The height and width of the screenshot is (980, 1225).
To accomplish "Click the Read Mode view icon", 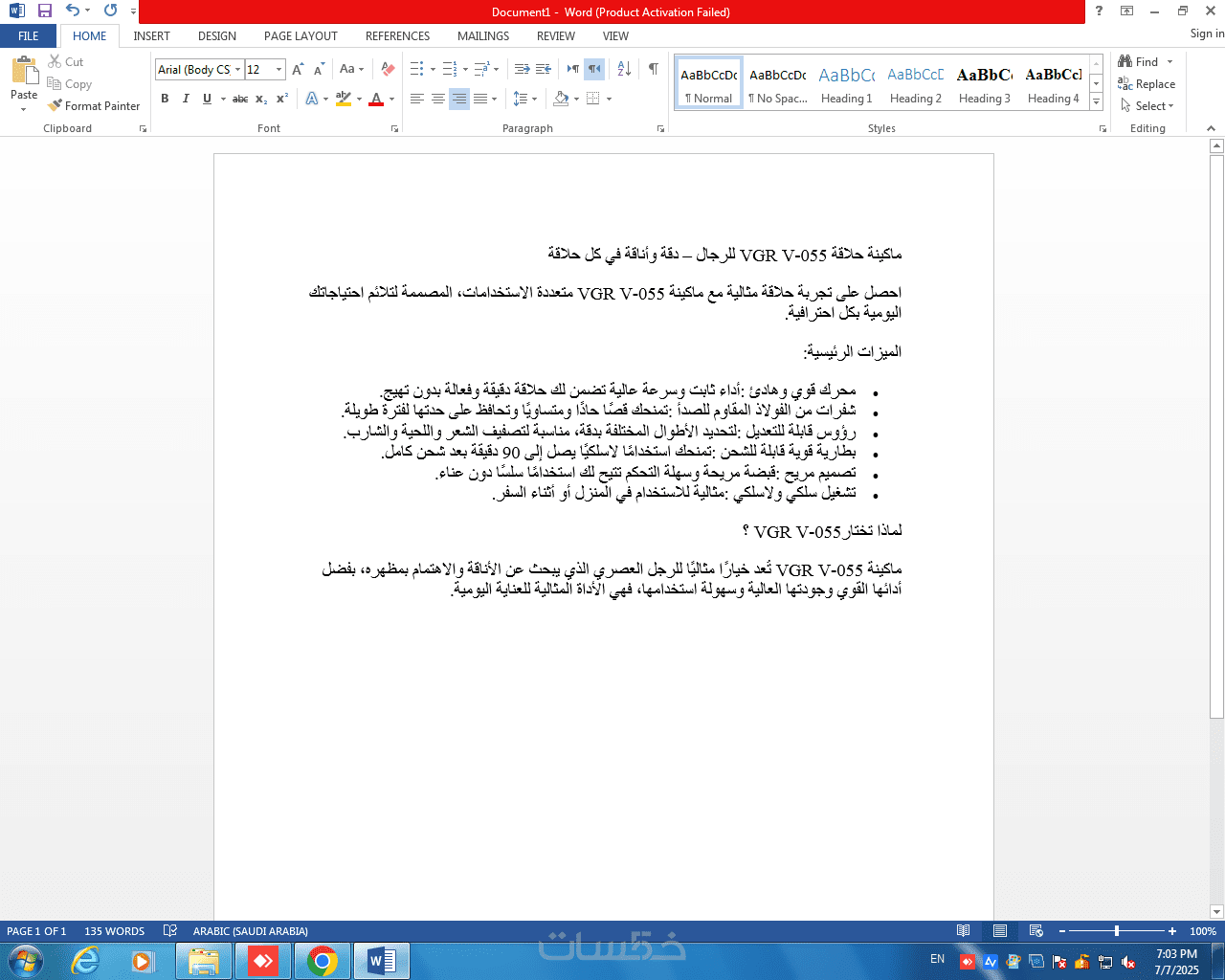I will pos(964,931).
